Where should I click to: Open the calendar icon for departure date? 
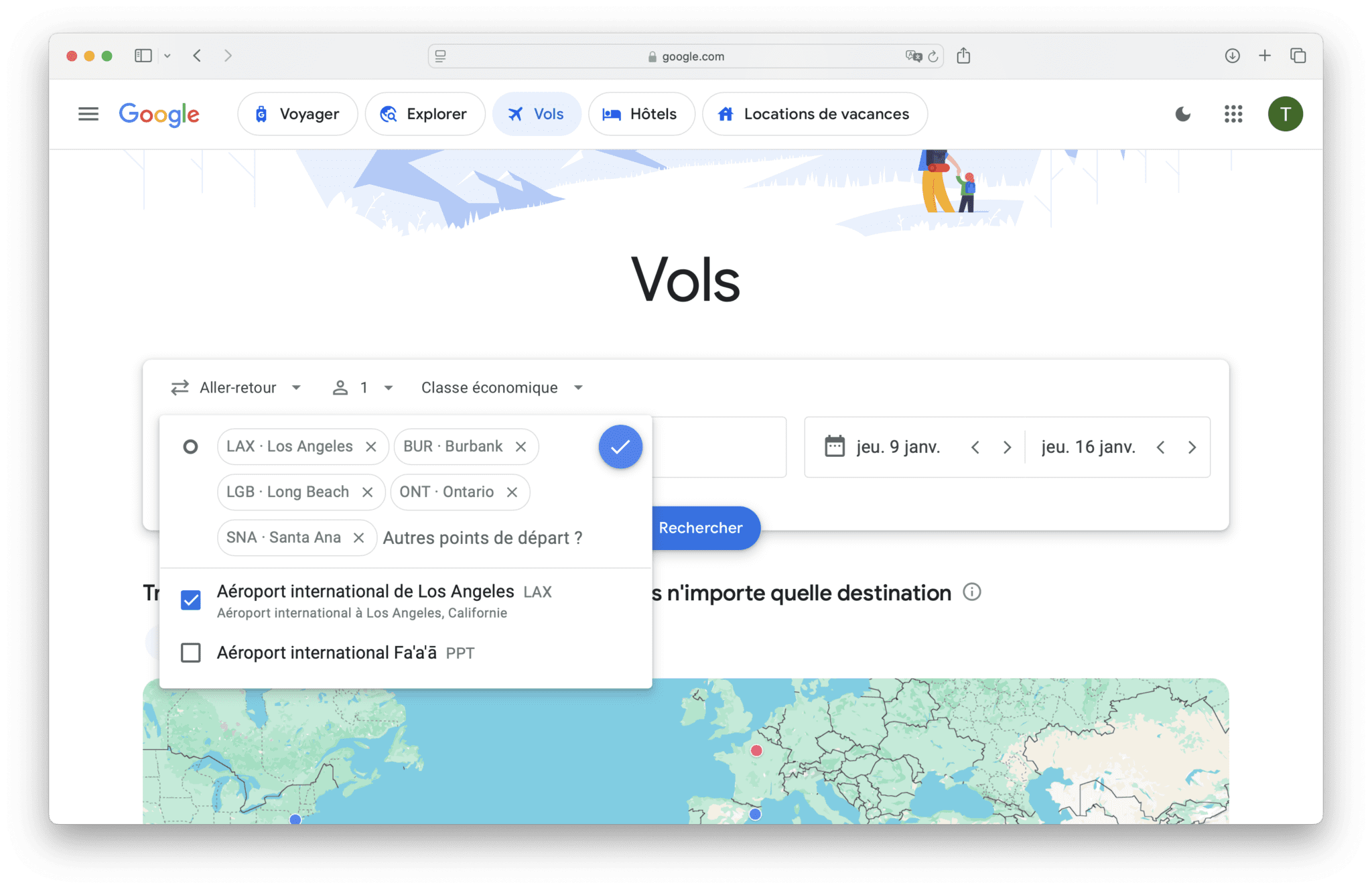coord(835,446)
